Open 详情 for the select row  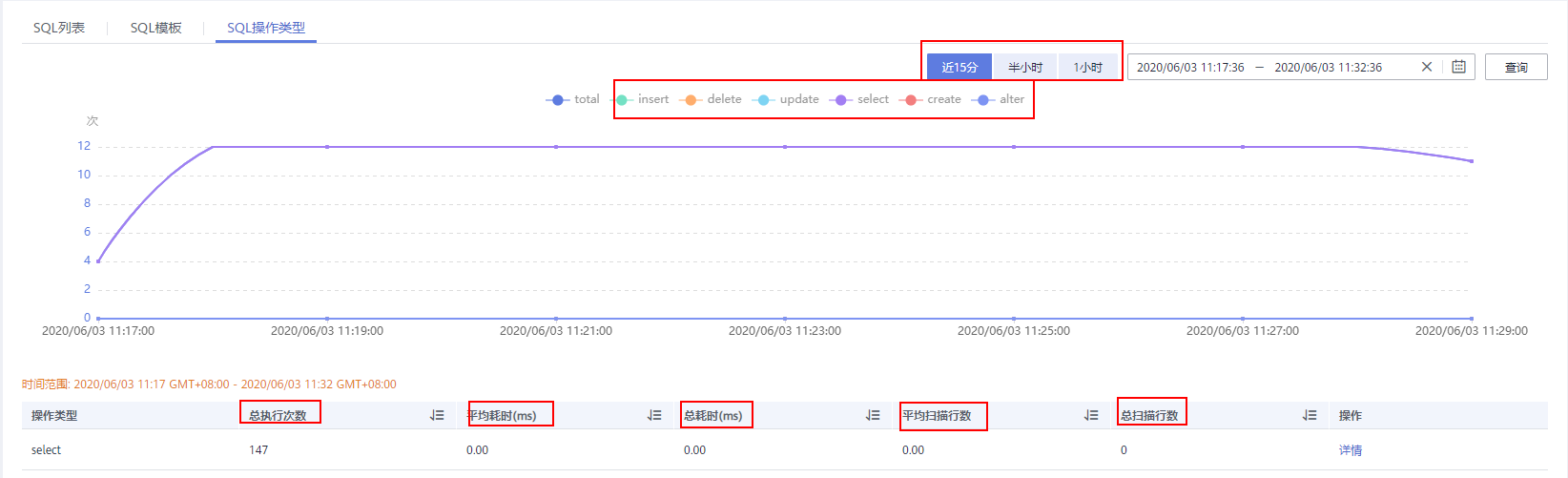1351,450
